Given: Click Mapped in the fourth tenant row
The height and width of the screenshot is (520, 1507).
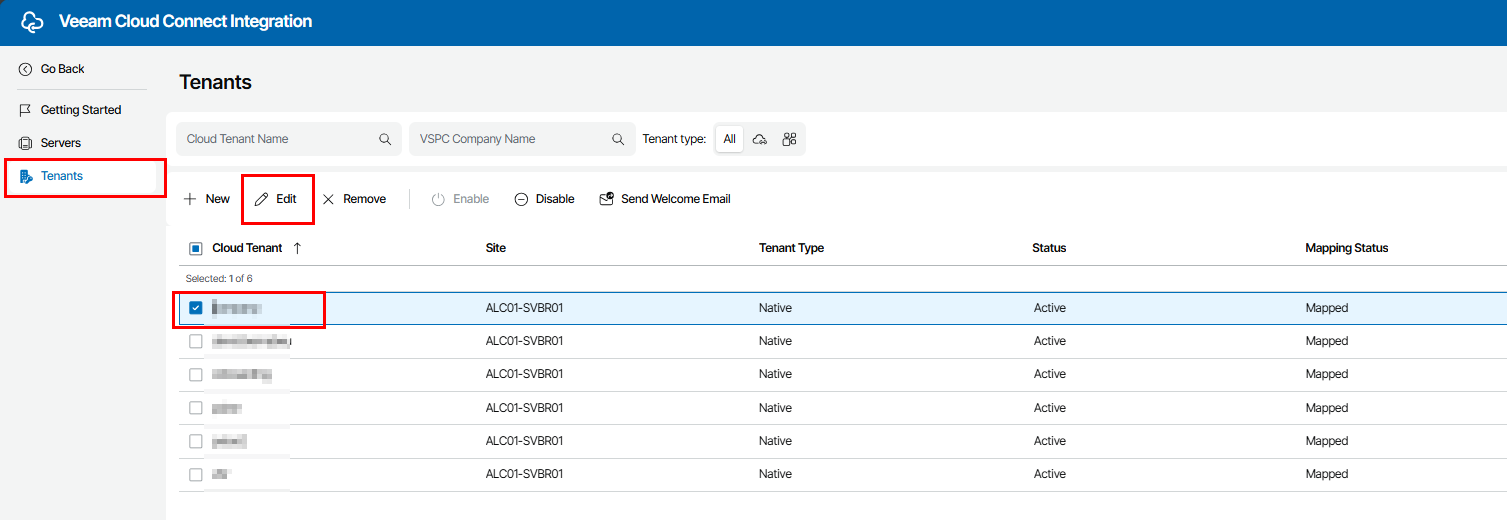Looking at the screenshot, I should point(1327,408).
